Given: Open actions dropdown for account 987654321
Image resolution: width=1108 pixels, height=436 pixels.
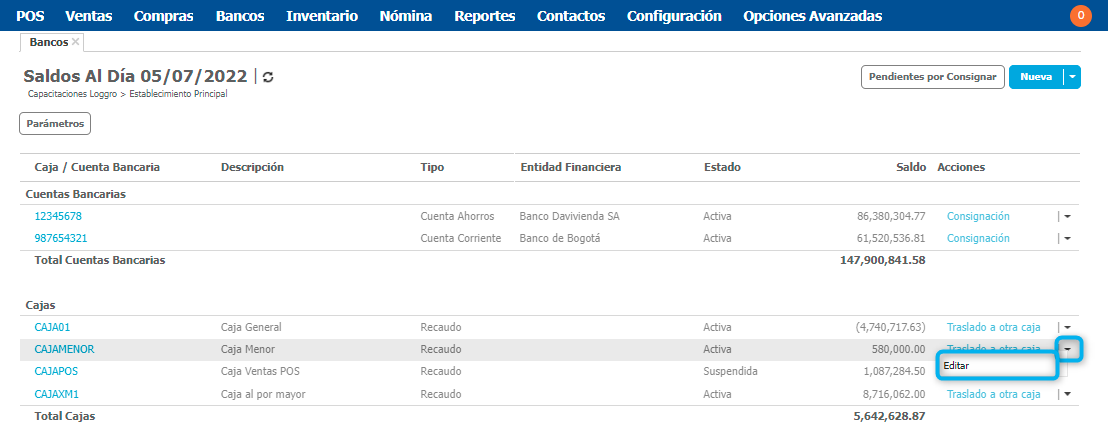Looking at the screenshot, I should 1067,239.
